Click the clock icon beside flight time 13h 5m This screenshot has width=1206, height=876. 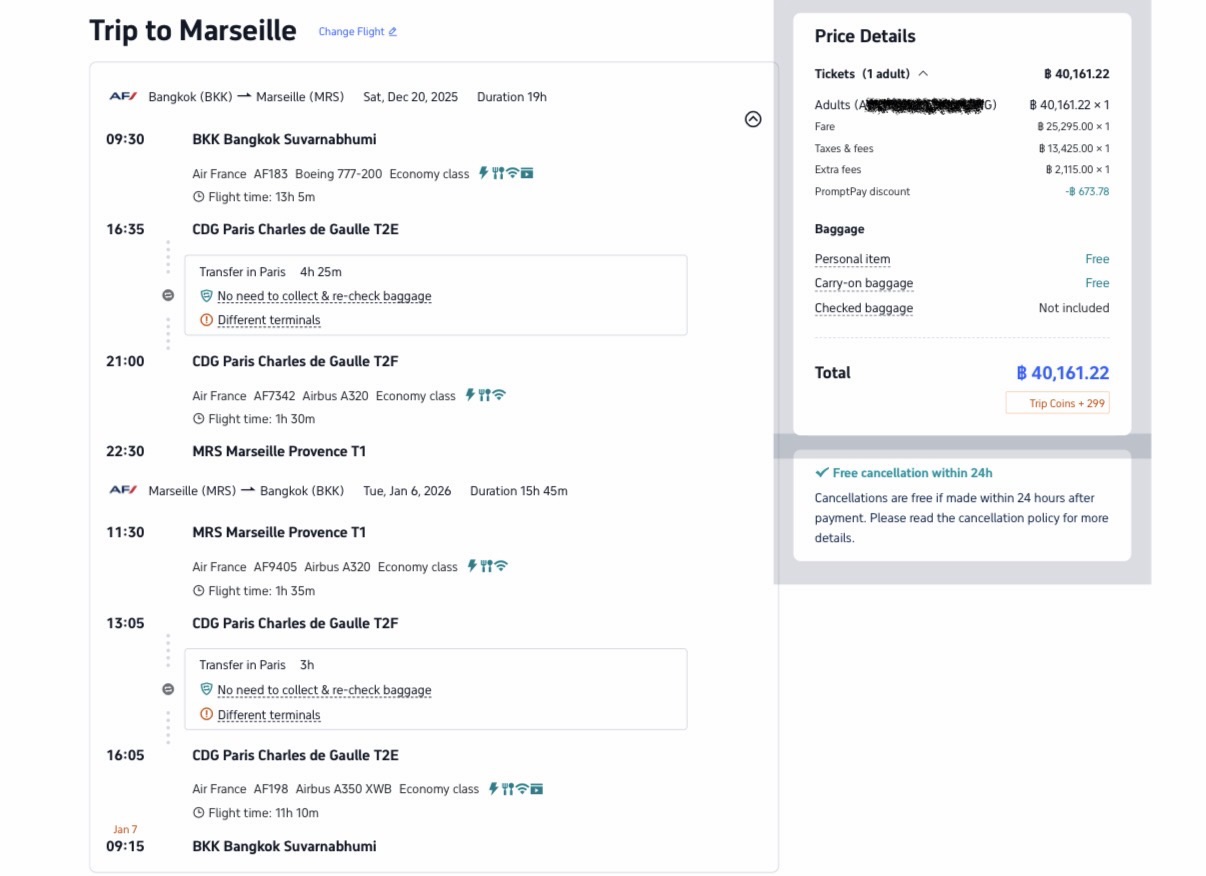point(198,197)
